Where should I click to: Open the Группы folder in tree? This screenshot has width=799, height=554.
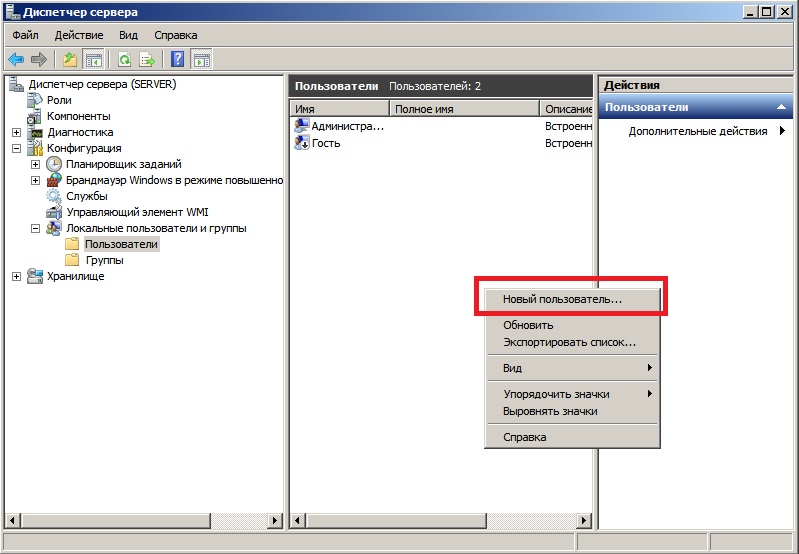[104, 260]
